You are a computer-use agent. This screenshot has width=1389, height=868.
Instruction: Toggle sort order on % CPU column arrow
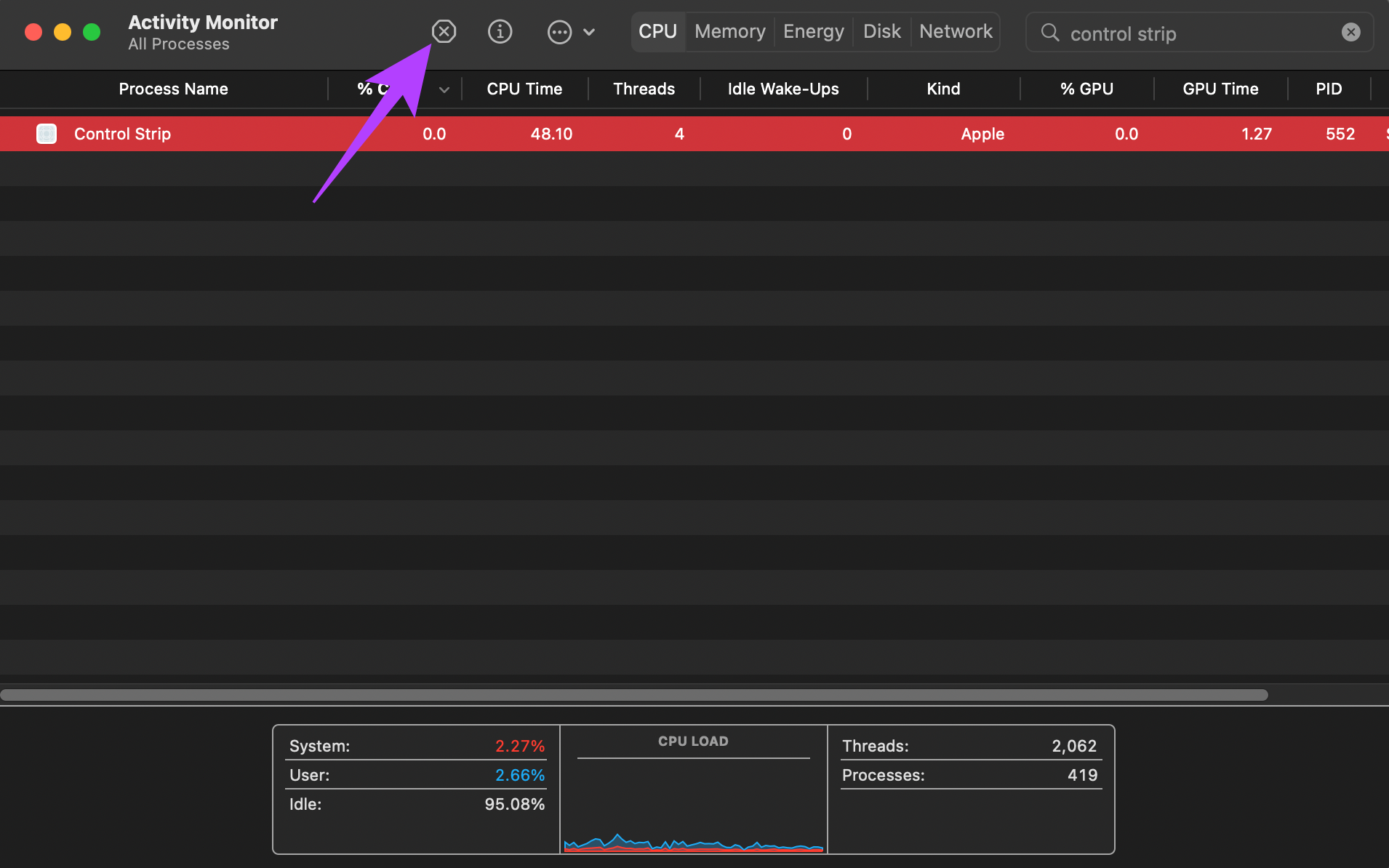click(x=444, y=89)
